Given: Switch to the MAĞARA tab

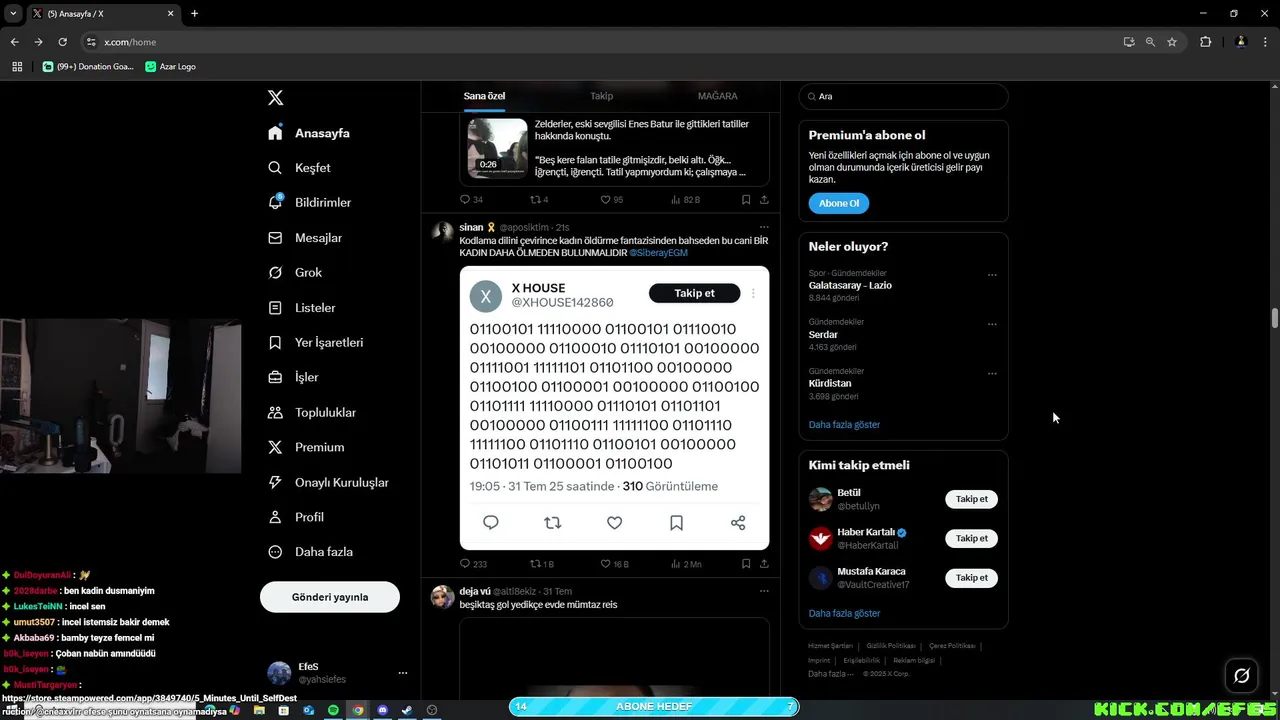Looking at the screenshot, I should point(717,96).
